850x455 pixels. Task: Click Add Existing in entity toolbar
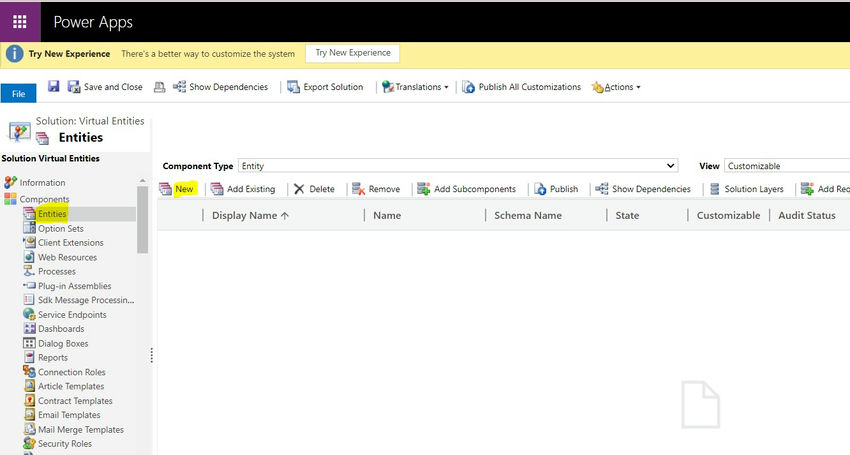point(243,189)
